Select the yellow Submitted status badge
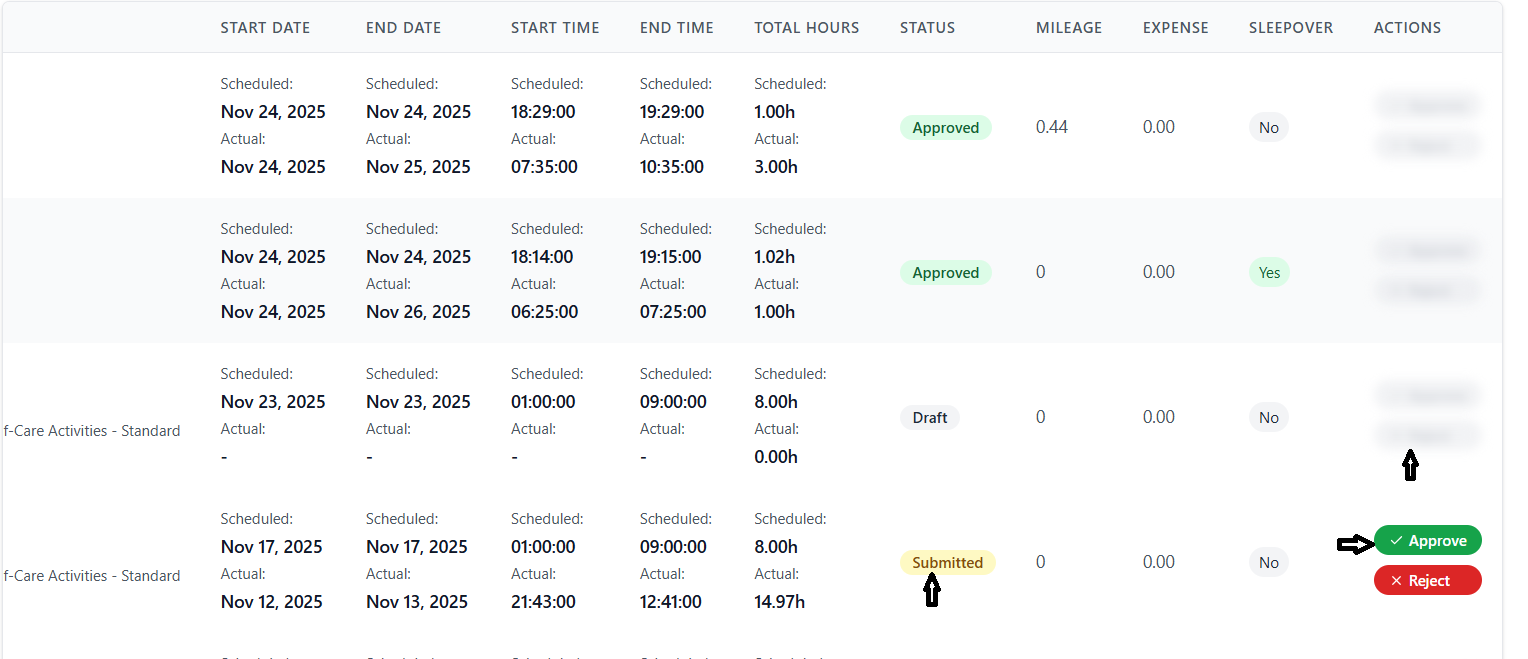The height and width of the screenshot is (659, 1528). (x=947, y=562)
